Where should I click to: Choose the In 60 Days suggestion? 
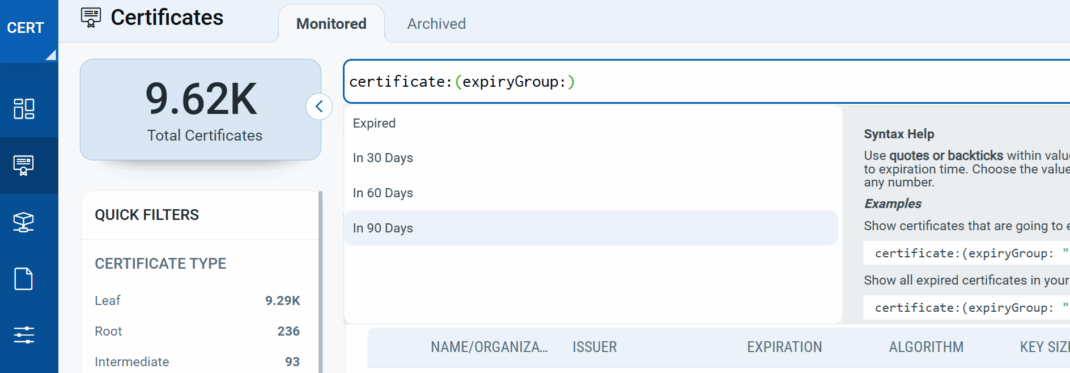[591, 193]
